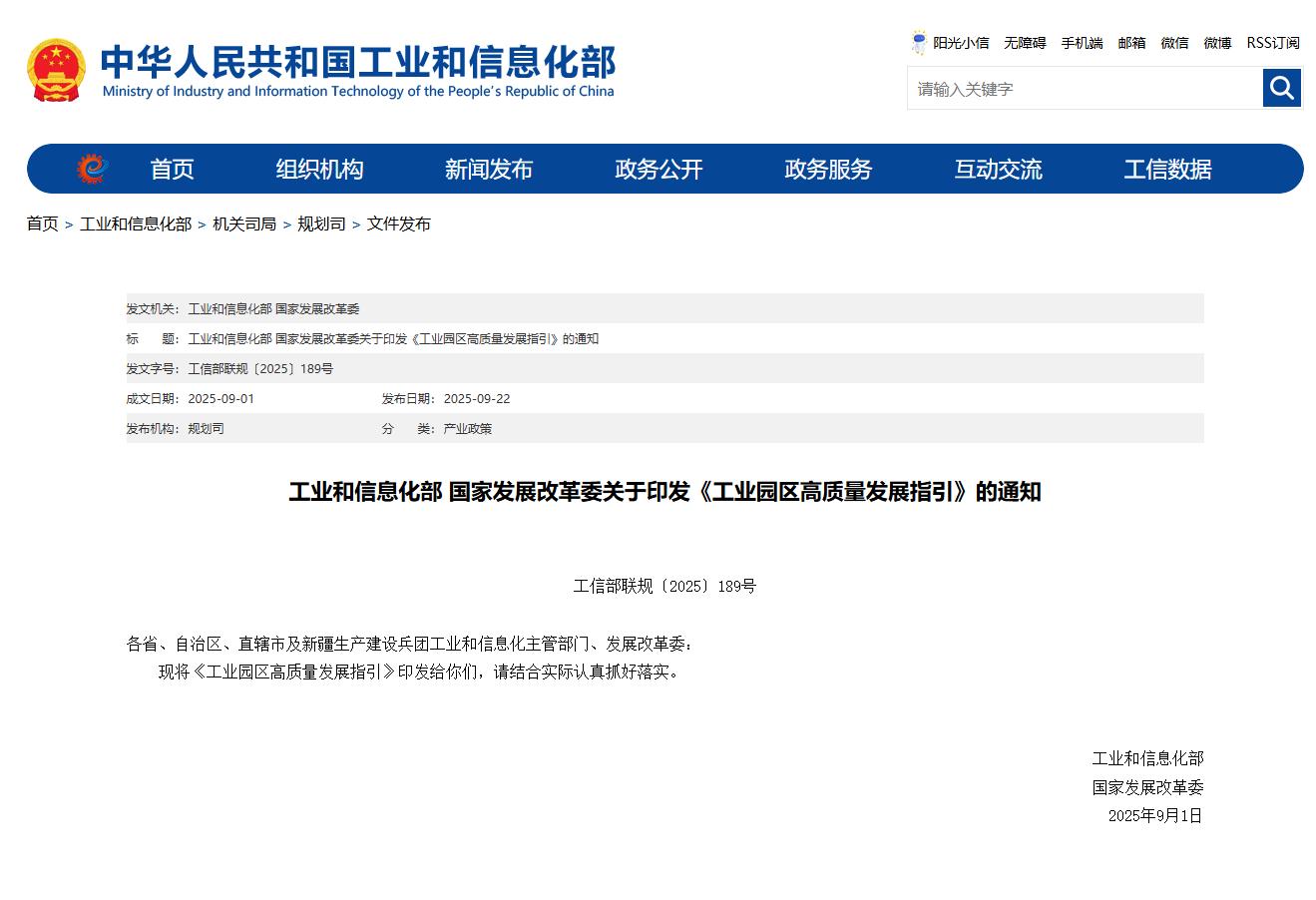
Task: Open the 微博 link in header
Action: (x=1217, y=43)
